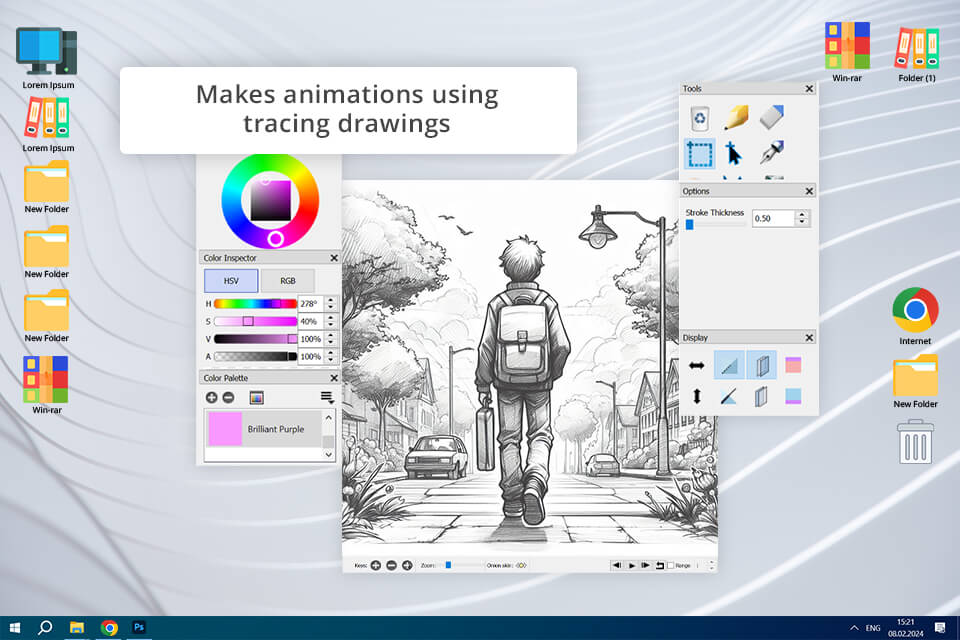960x640 pixels.
Task: Activate the dashed rectangle Select tool
Action: [699, 154]
